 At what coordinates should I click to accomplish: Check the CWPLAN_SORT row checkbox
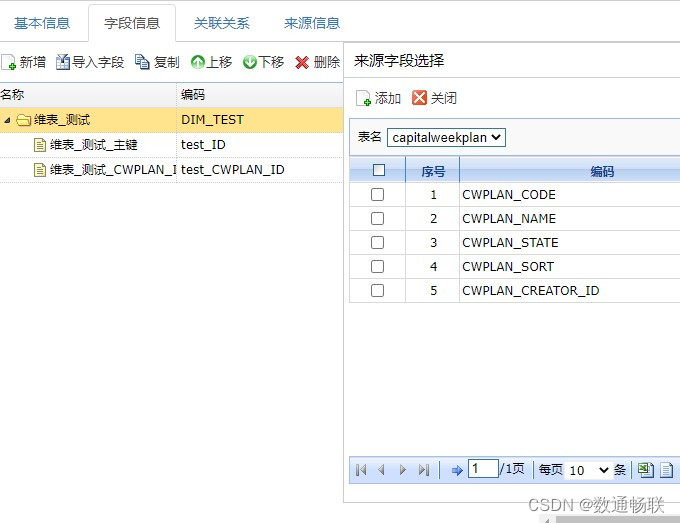click(x=377, y=266)
